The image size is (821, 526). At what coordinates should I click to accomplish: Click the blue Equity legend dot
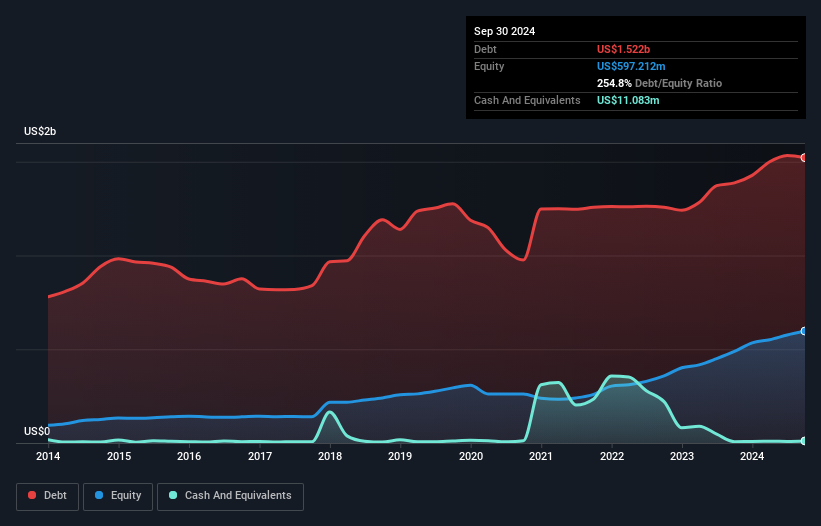pos(99,495)
